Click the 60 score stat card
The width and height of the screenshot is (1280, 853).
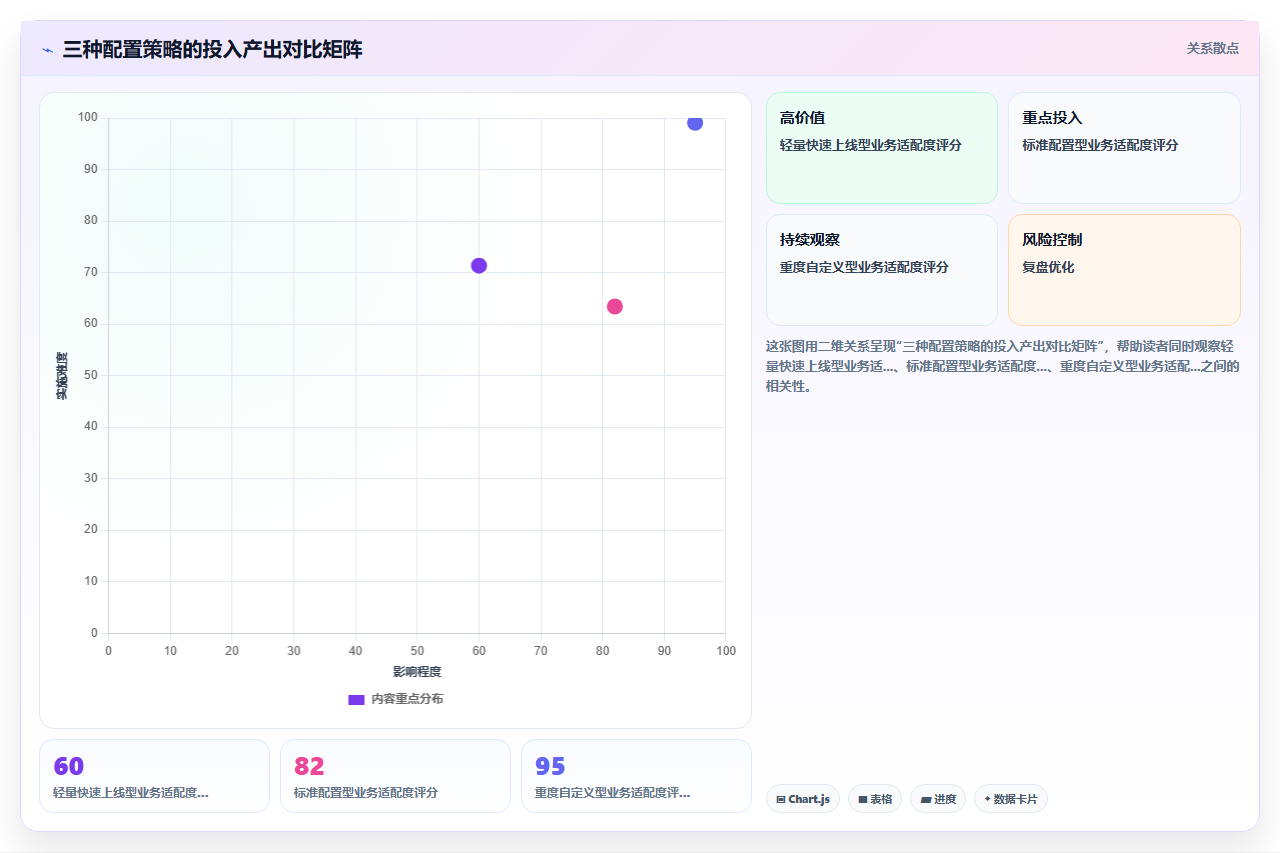(x=154, y=776)
